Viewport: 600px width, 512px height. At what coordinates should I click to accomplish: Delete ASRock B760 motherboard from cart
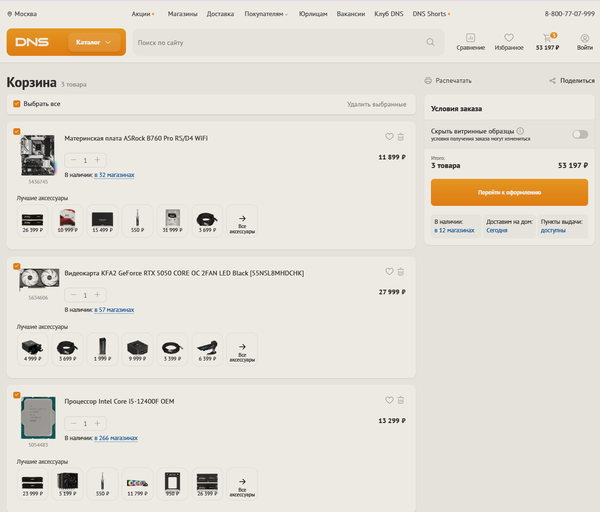point(401,137)
